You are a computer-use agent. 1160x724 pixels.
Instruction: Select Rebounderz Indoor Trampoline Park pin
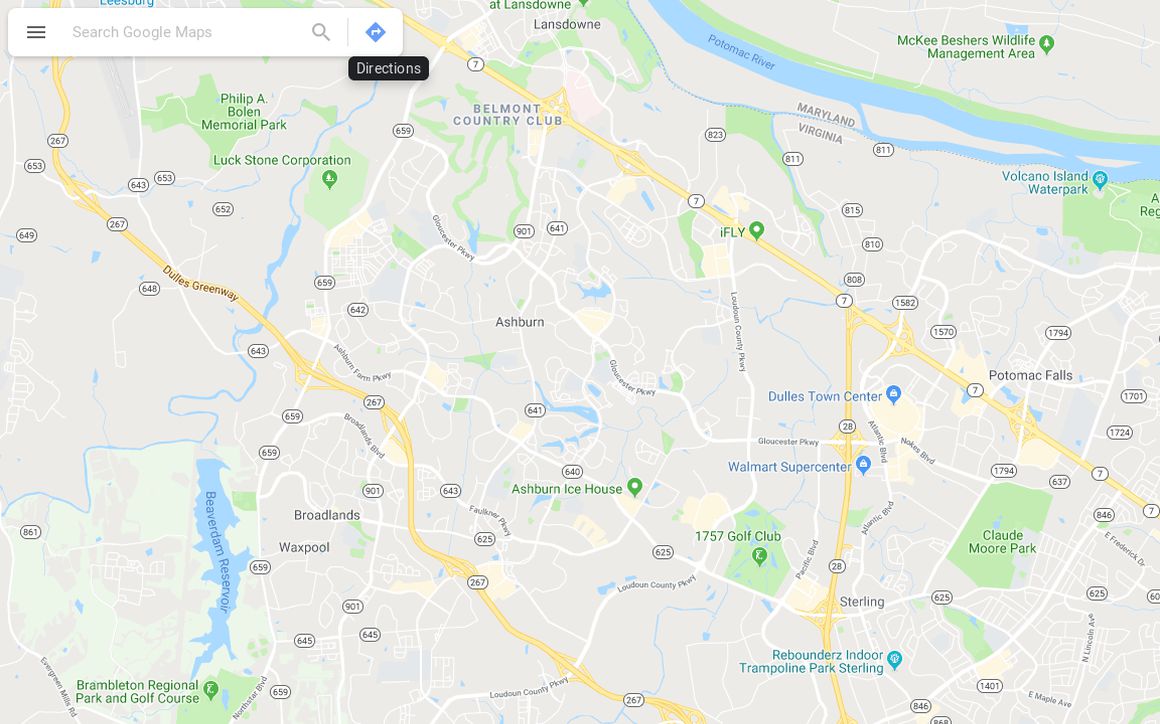coord(894,658)
